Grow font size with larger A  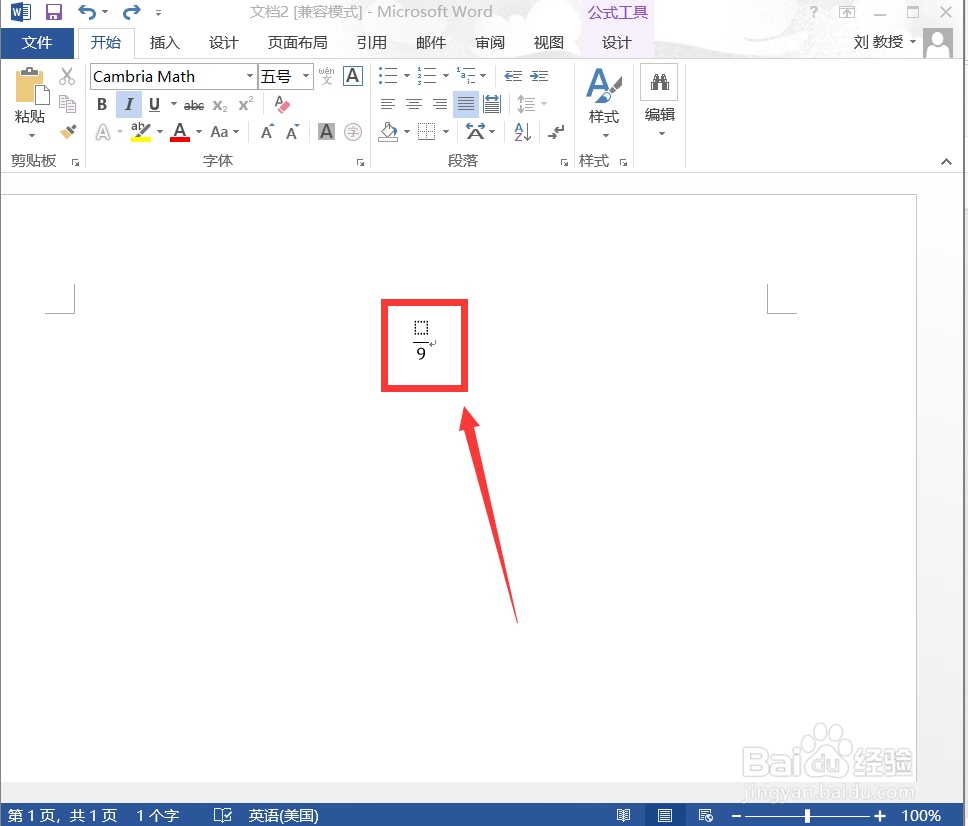[x=267, y=132]
